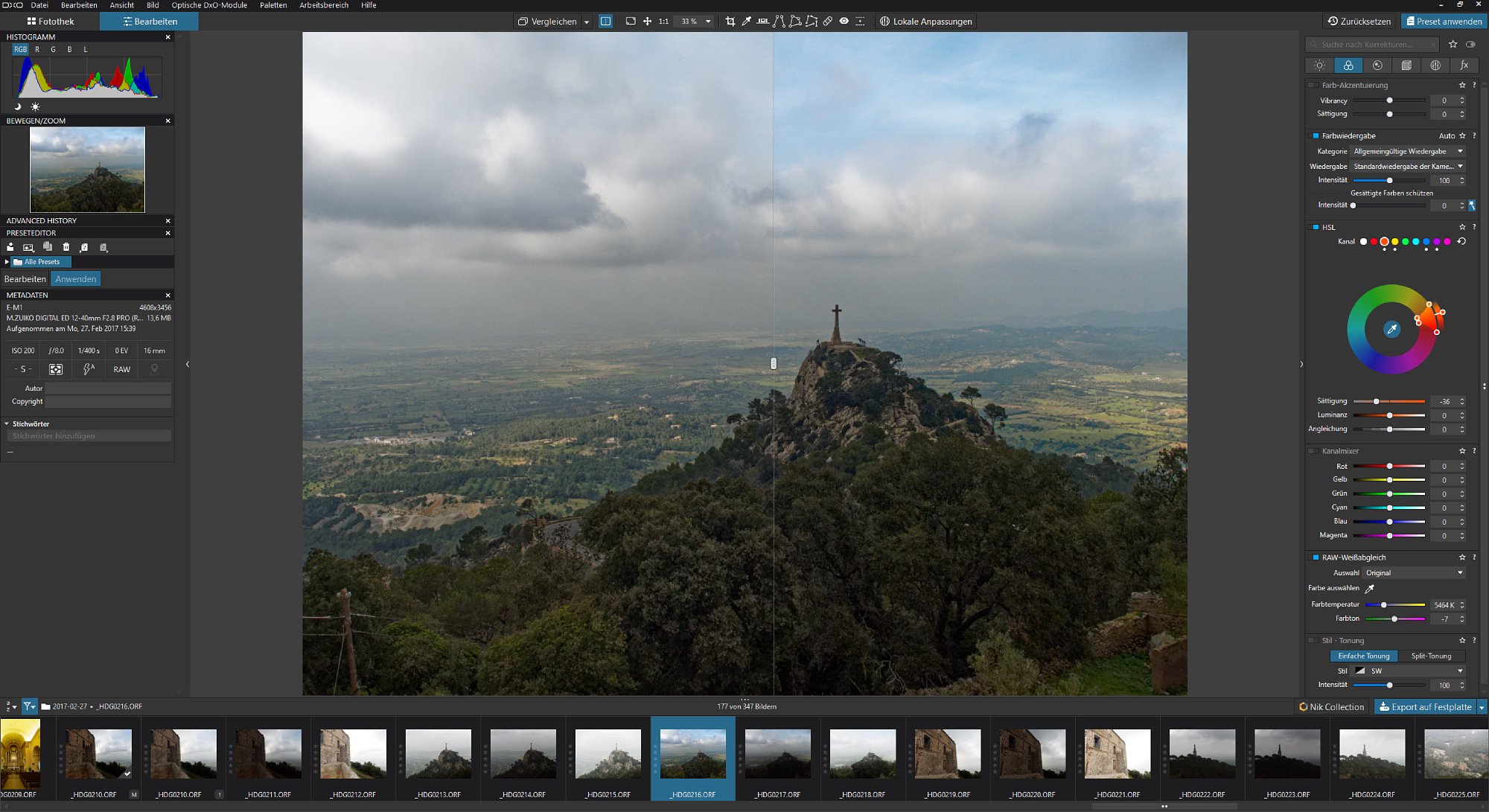Zoom to 1:1 view
The width and height of the screenshot is (1489, 812).
(x=663, y=22)
